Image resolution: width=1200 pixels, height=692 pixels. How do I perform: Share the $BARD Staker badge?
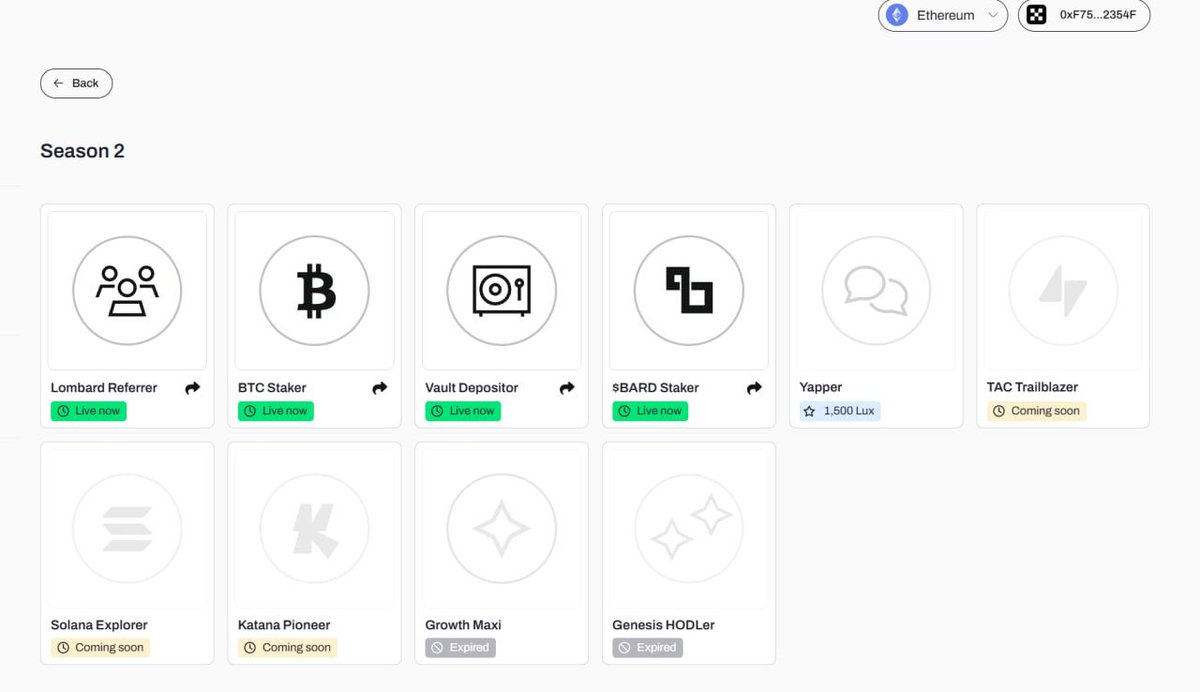point(754,388)
